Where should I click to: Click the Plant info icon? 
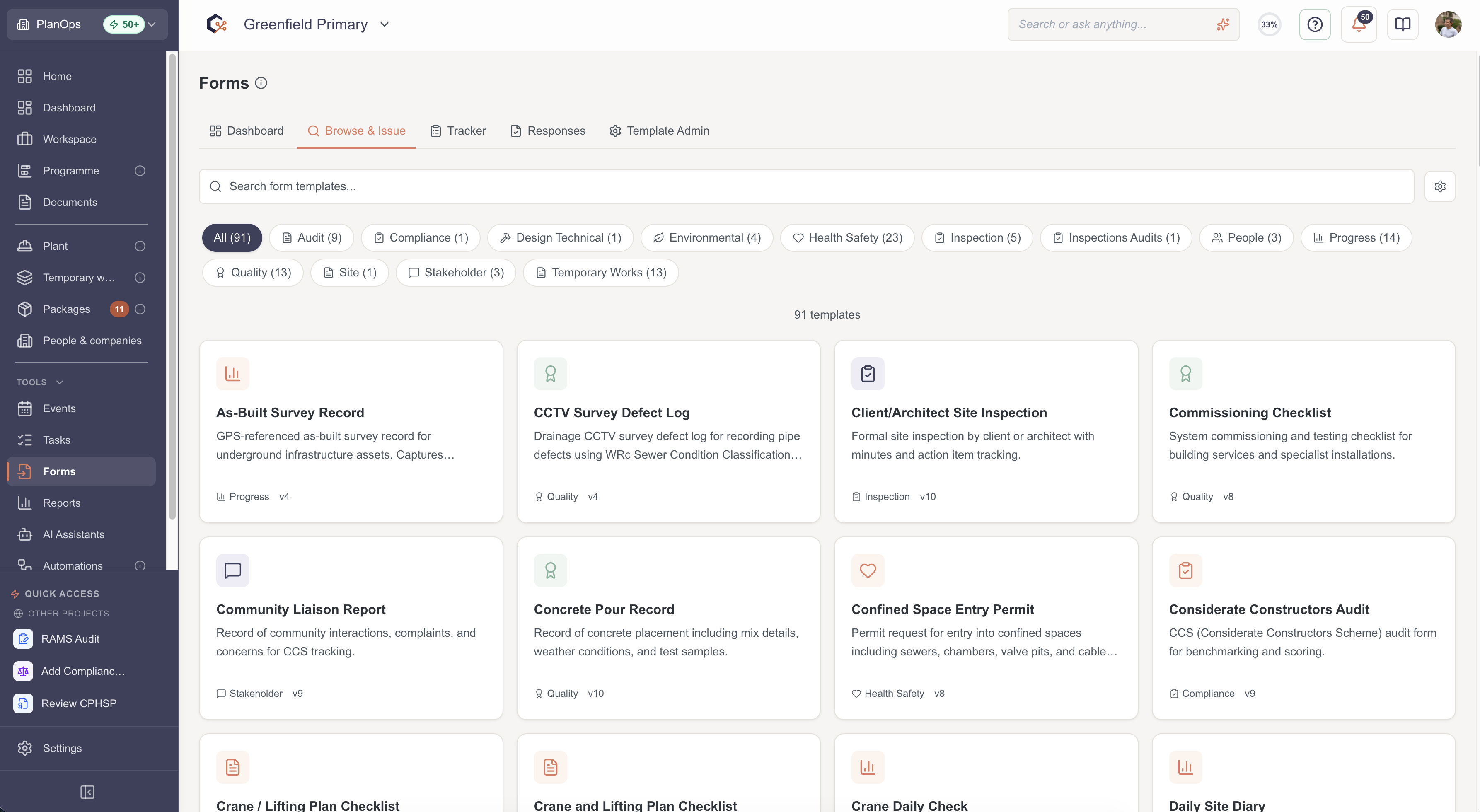140,246
